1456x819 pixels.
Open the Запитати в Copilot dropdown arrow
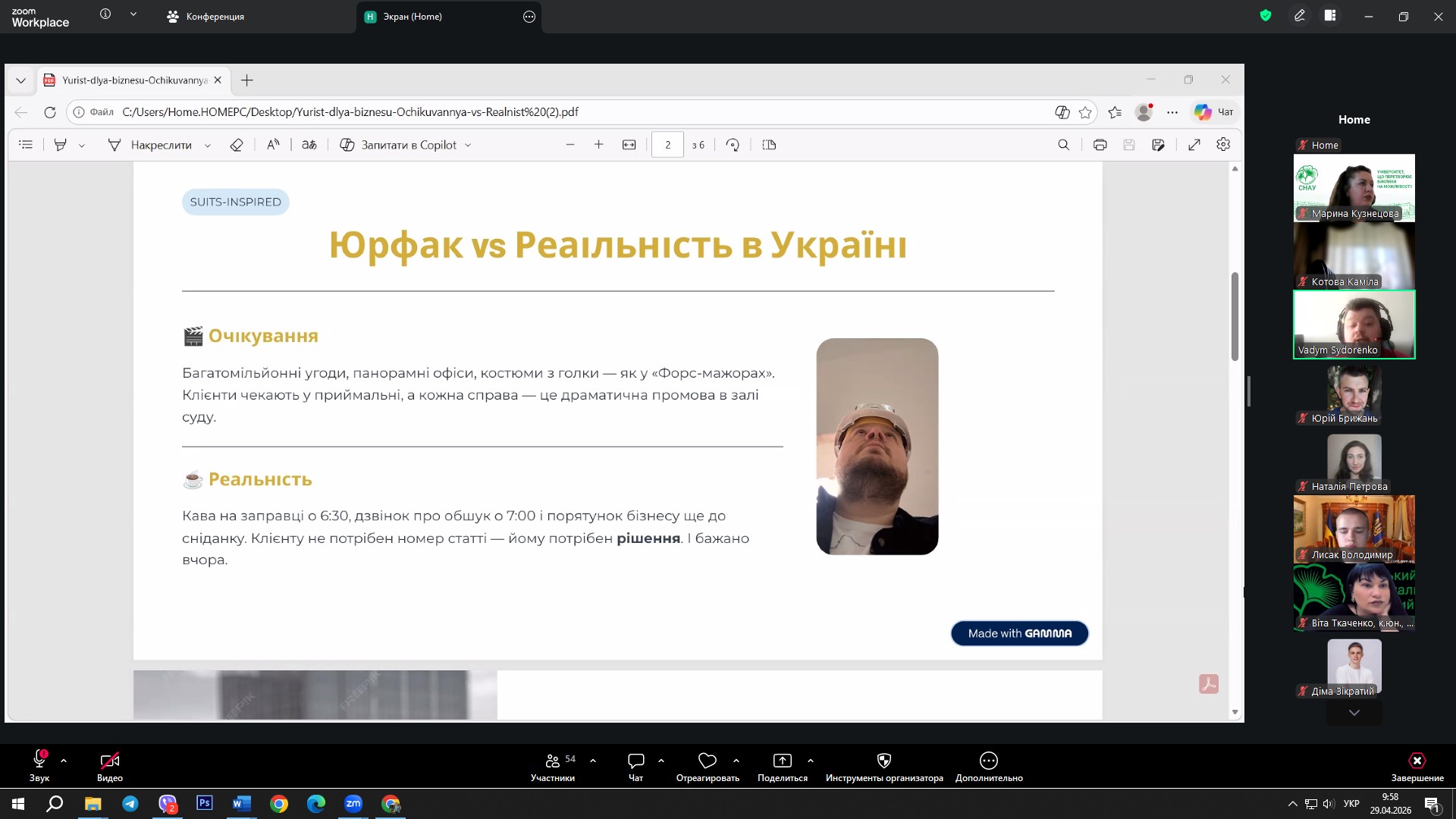tap(468, 146)
